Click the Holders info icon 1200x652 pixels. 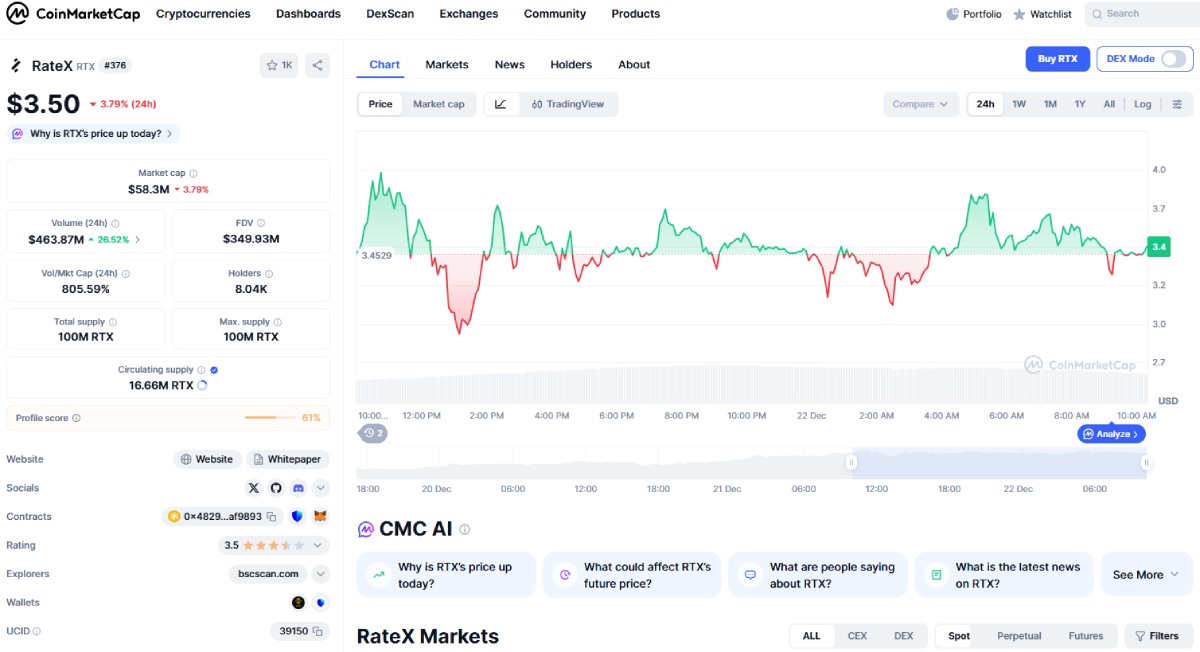[x=269, y=273]
